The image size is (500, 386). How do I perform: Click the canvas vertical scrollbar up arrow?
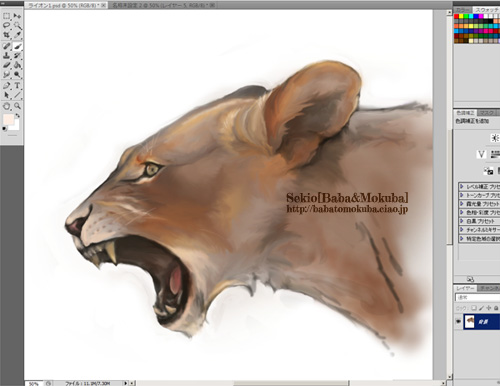[x=450, y=13]
